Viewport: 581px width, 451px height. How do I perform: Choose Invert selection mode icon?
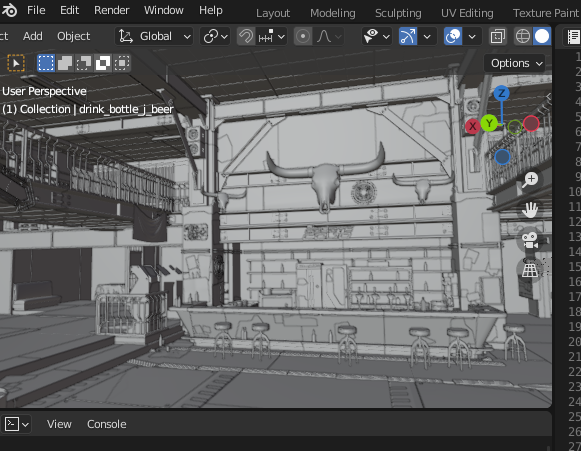point(103,63)
